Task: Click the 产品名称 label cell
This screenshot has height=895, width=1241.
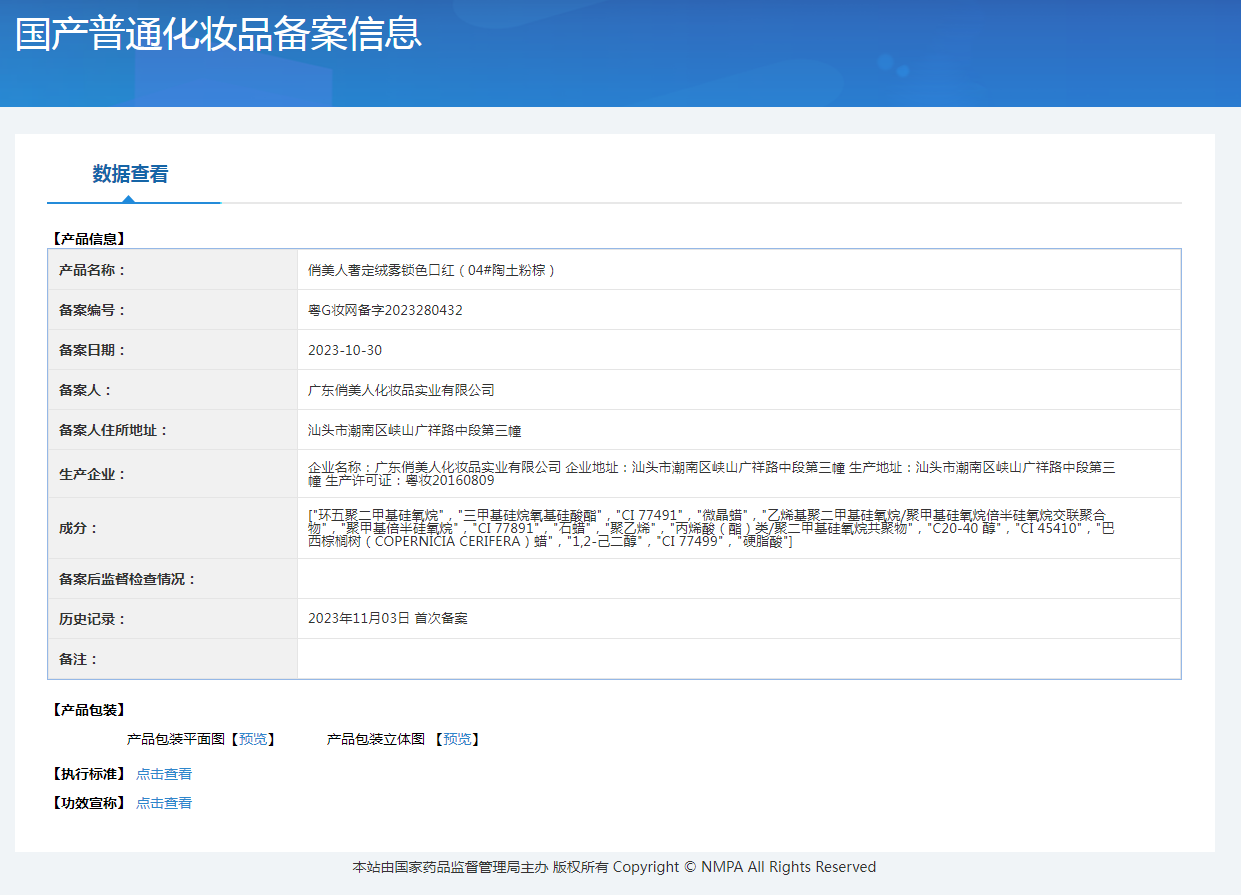Action: [x=93, y=270]
